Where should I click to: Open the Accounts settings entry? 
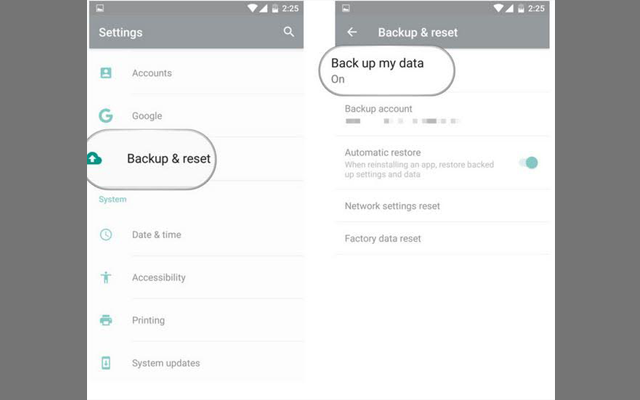tap(152, 73)
